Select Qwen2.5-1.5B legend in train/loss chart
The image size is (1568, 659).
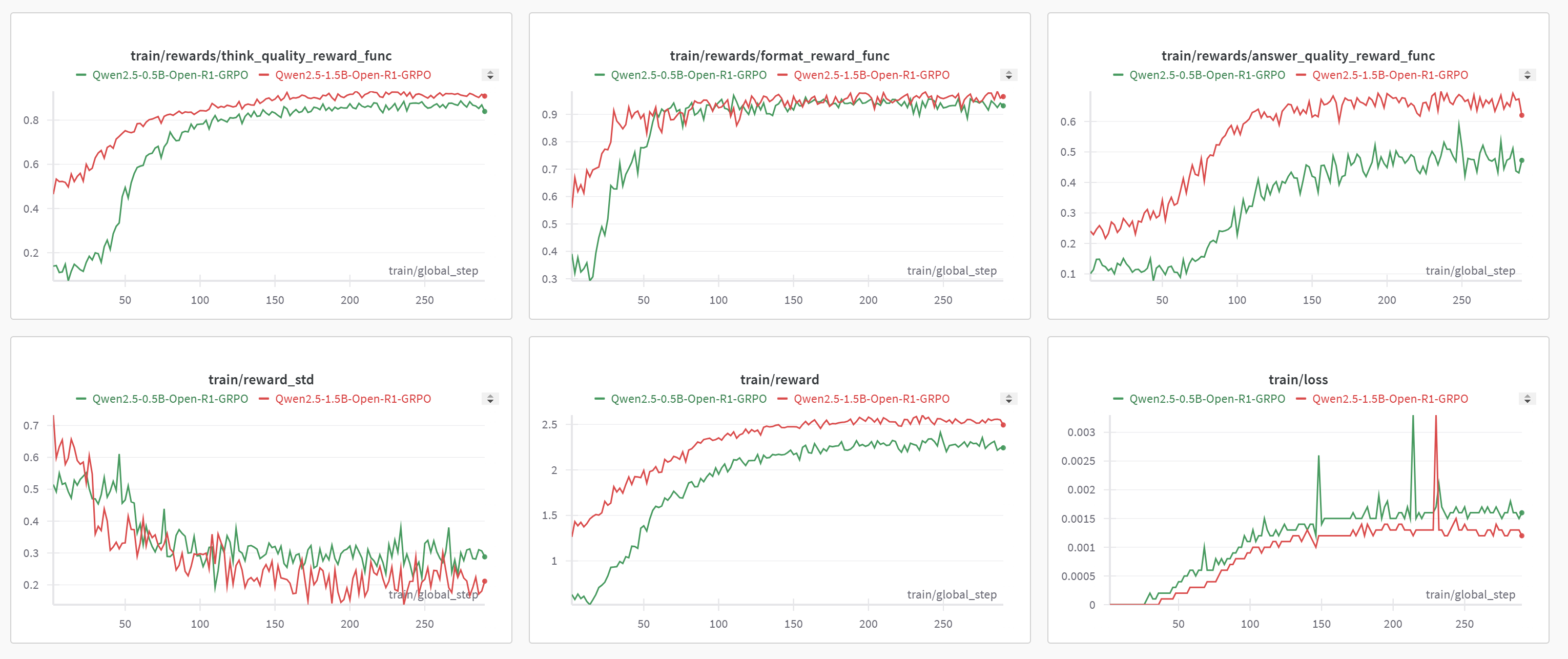[x=1383, y=399]
